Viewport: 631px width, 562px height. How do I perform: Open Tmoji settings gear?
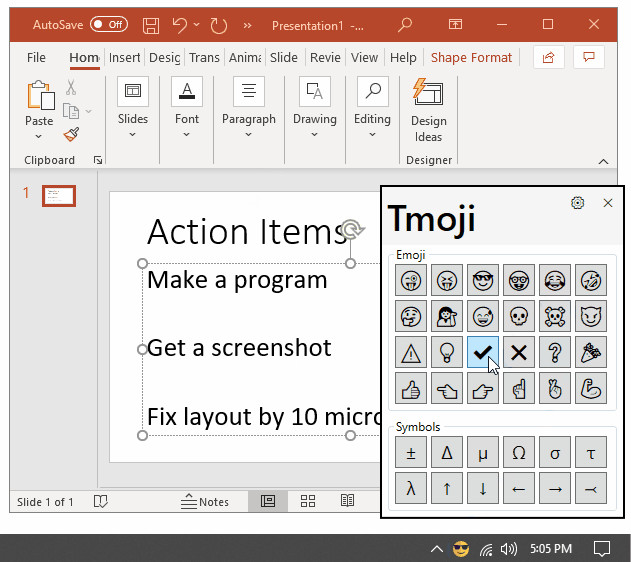(577, 203)
